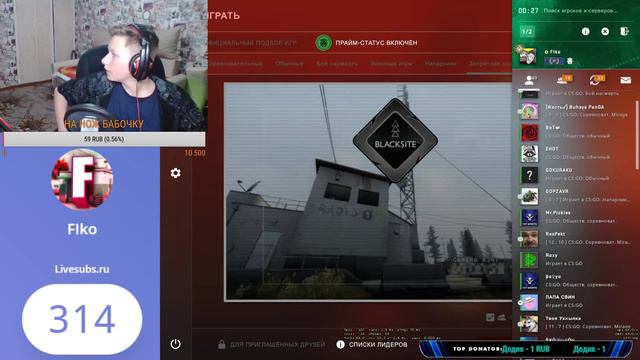Click the 314 subscriber counter pill
Viewport: 640px width, 360px height.
point(82,319)
